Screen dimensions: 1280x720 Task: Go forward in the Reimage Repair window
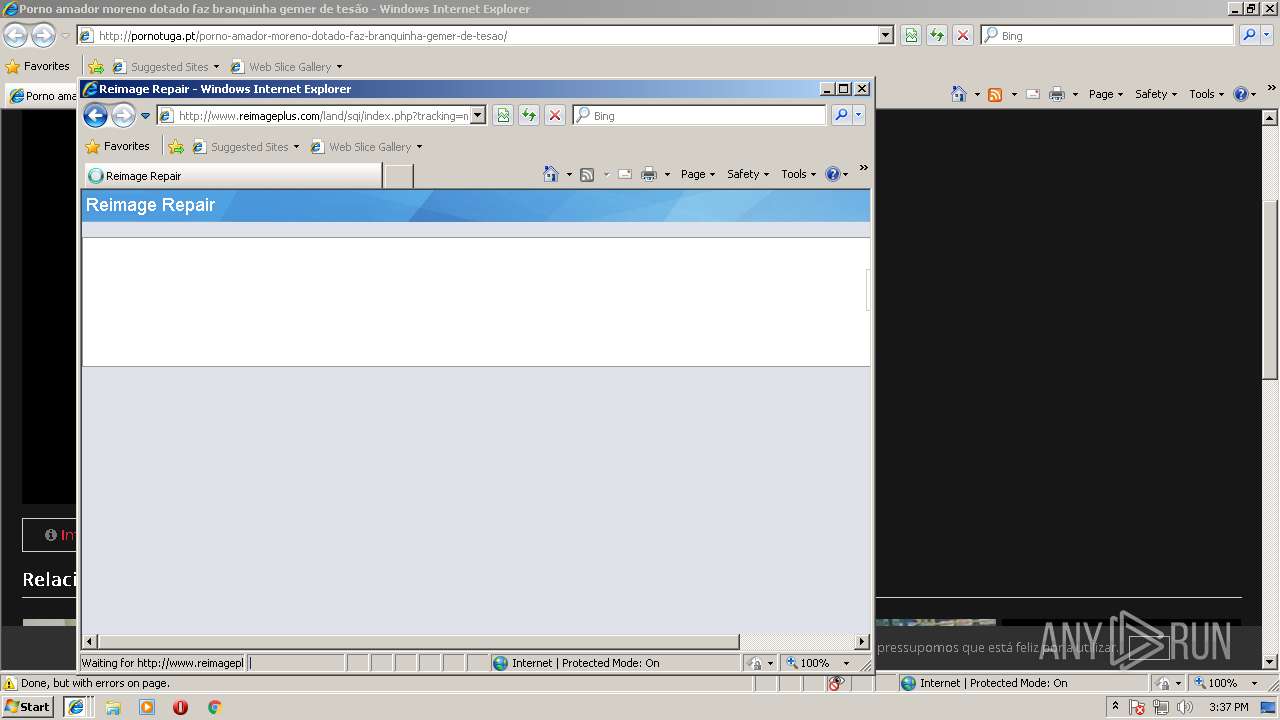click(123, 116)
